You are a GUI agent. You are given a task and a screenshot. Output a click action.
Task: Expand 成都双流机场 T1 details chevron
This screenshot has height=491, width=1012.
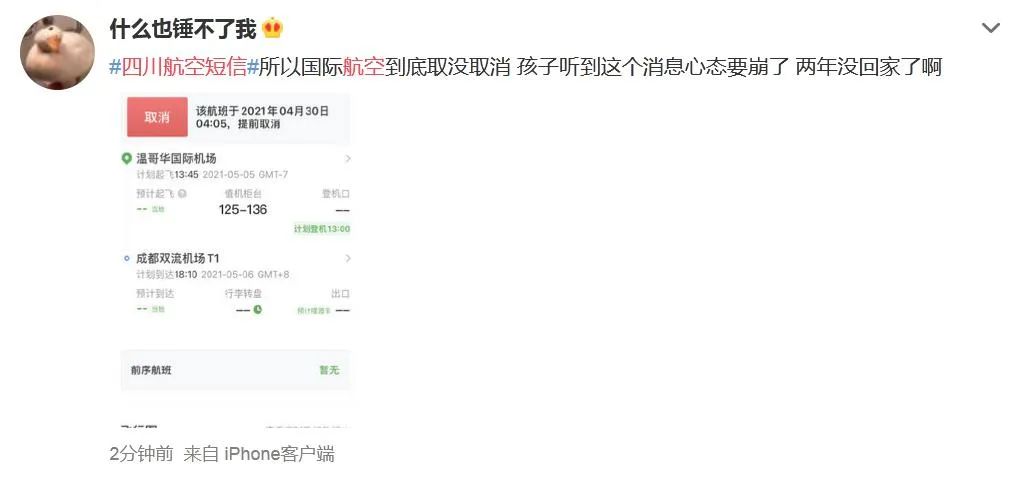(x=348, y=258)
